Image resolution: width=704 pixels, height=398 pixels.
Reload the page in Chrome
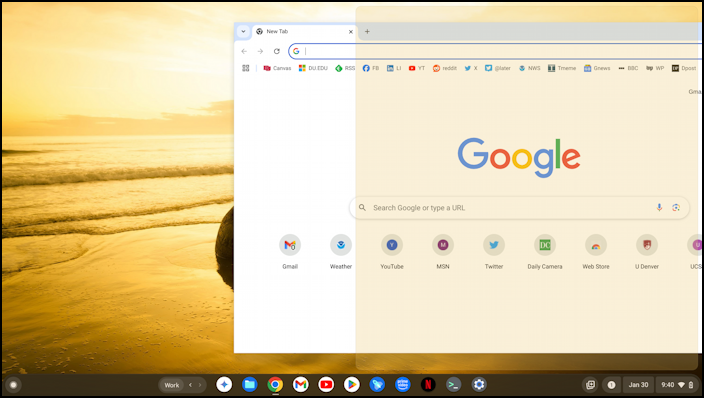pyautogui.click(x=277, y=51)
